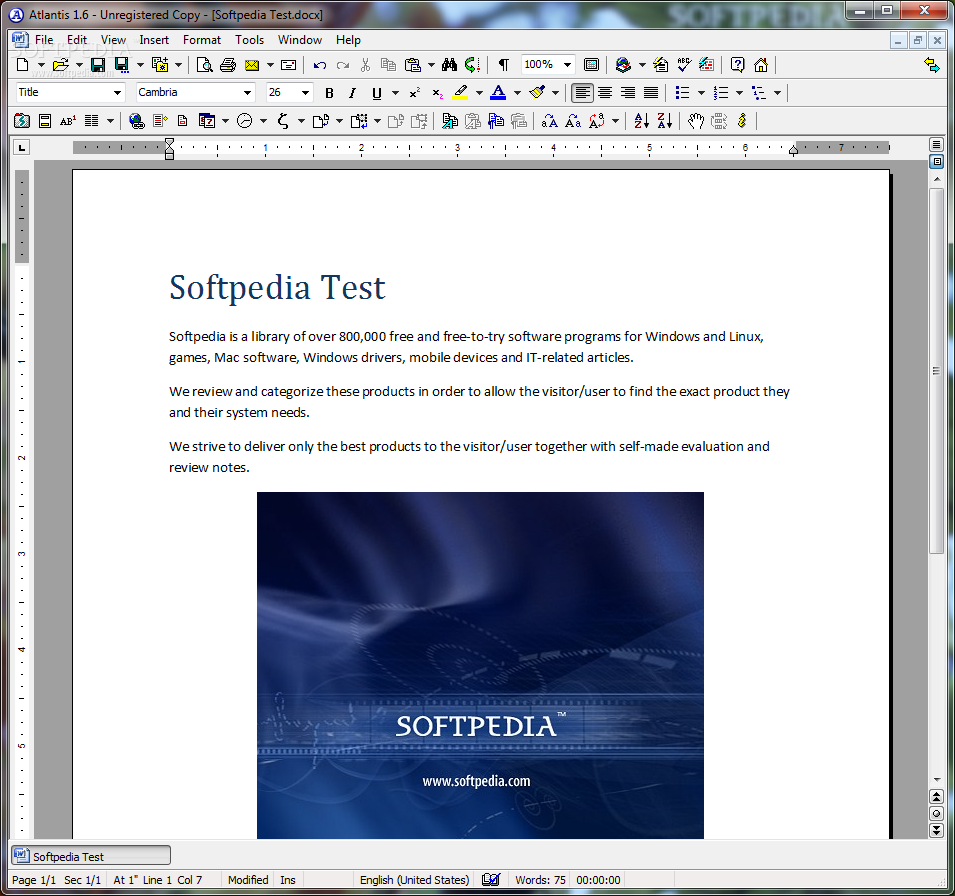Send document by email using the envelope icon
Screen dimensions: 955x896
click(252, 65)
